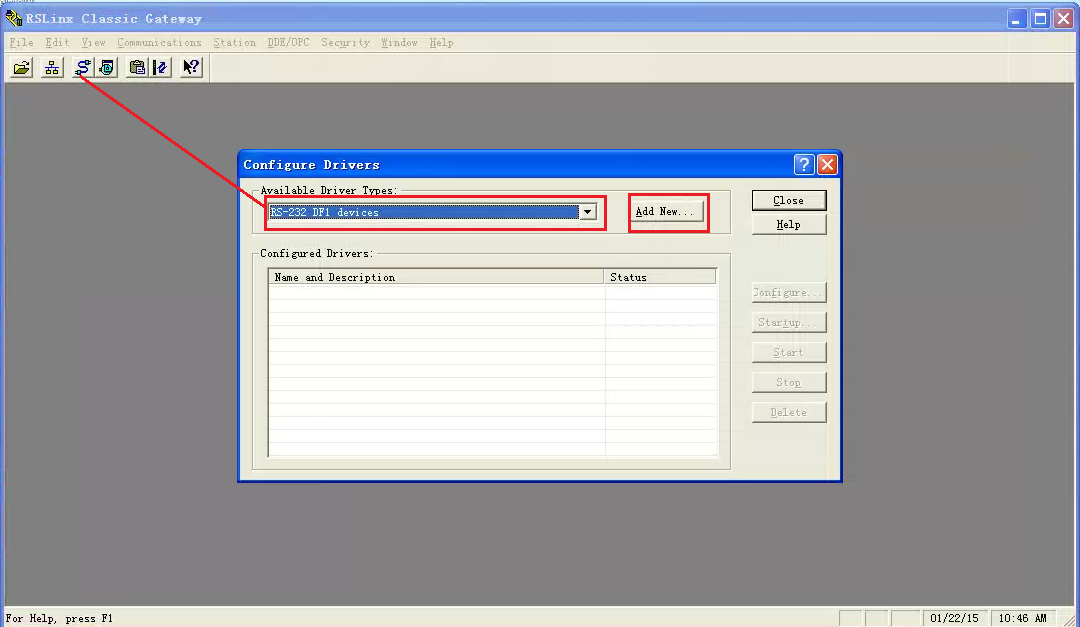The height and width of the screenshot is (627, 1080).
Task: Activate the What's This help pointer icon
Action: click(x=191, y=68)
